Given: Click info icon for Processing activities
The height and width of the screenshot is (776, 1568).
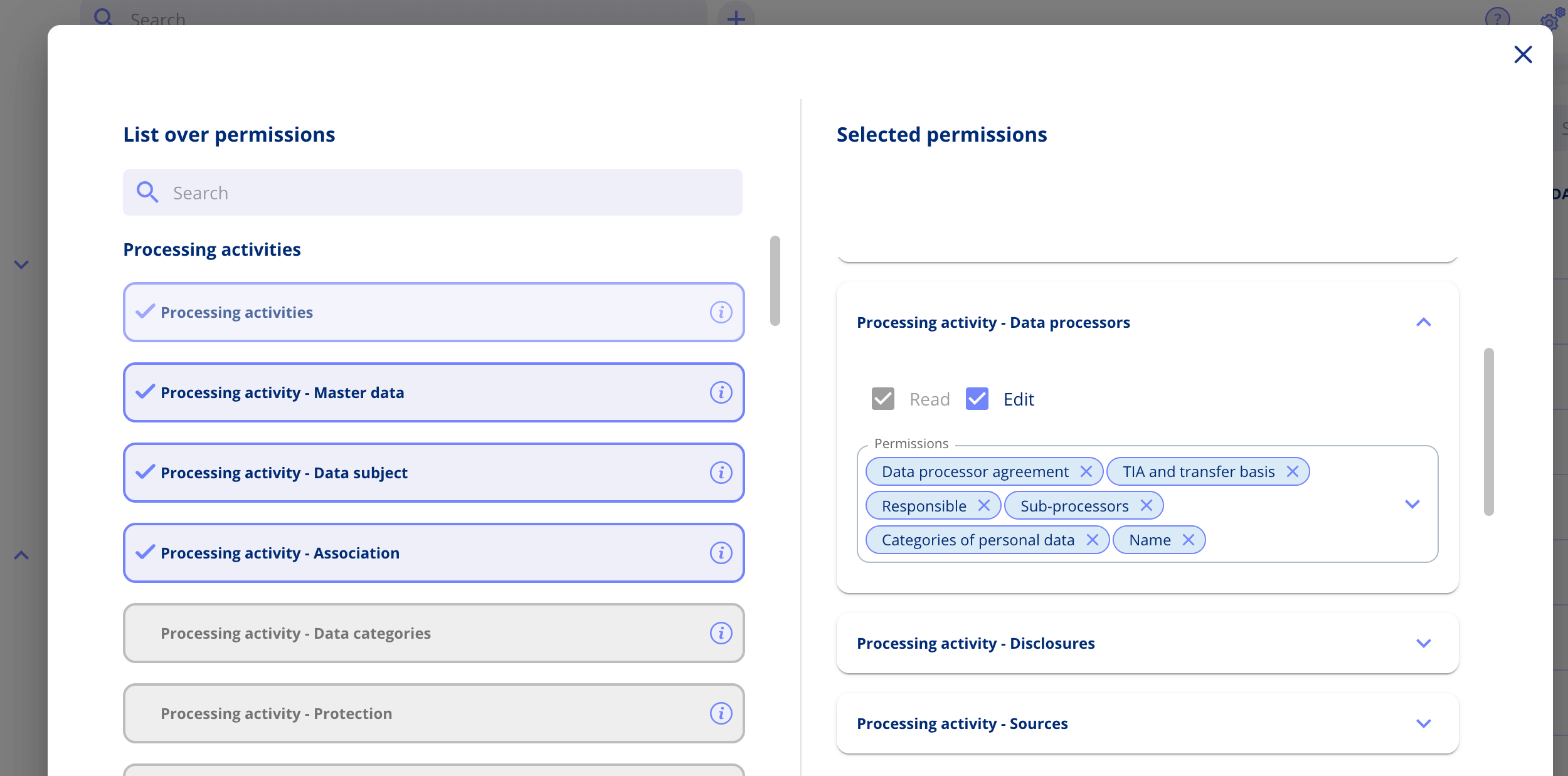Looking at the screenshot, I should coord(721,312).
